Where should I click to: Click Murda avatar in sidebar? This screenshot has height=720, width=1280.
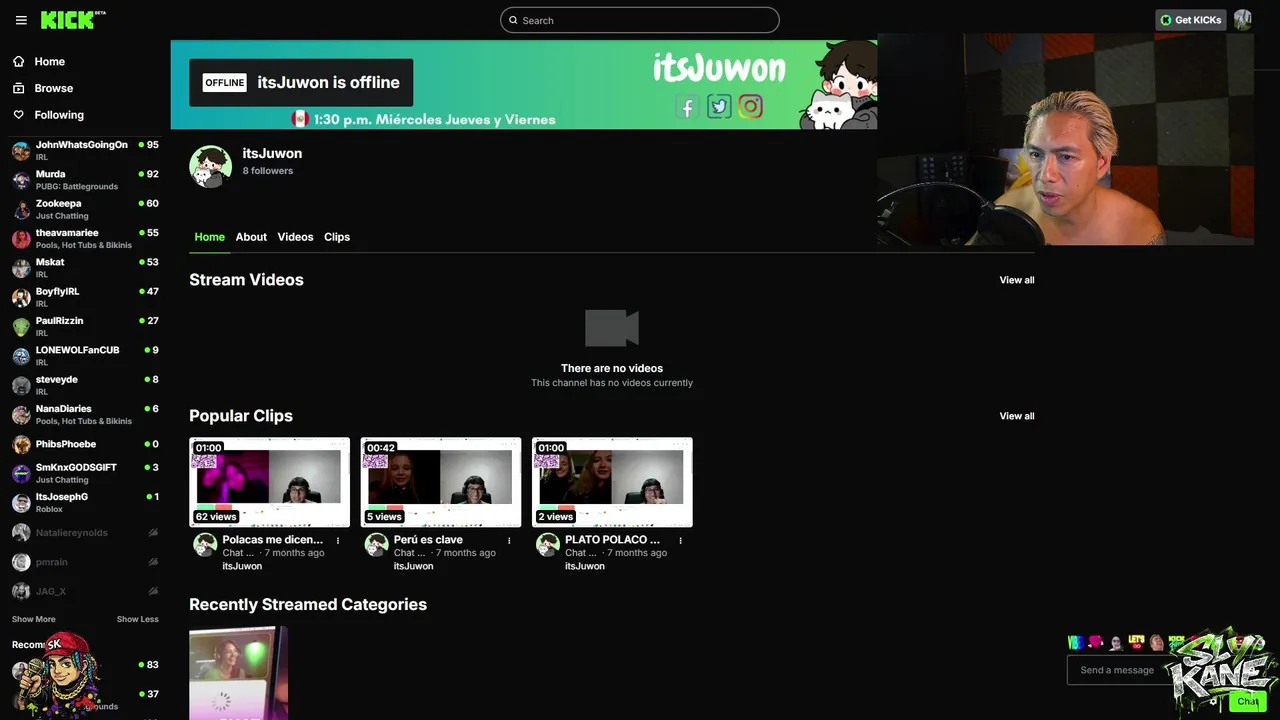coord(21,180)
